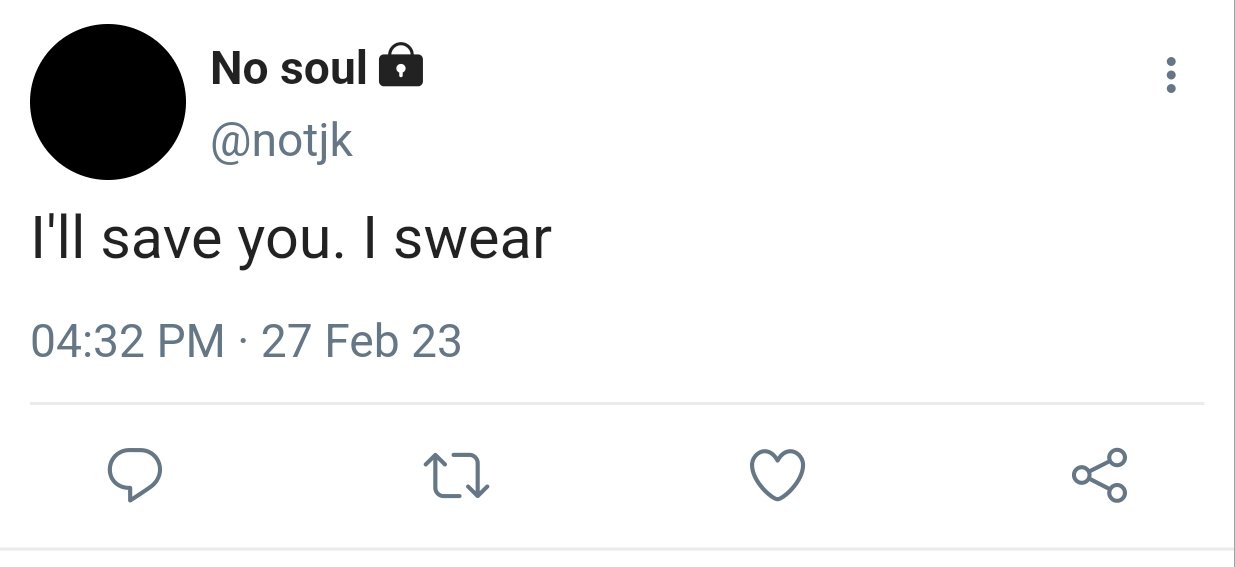The image size is (1235, 567).
Task: Click the 27 Feb 23 date
Action: coord(361,342)
